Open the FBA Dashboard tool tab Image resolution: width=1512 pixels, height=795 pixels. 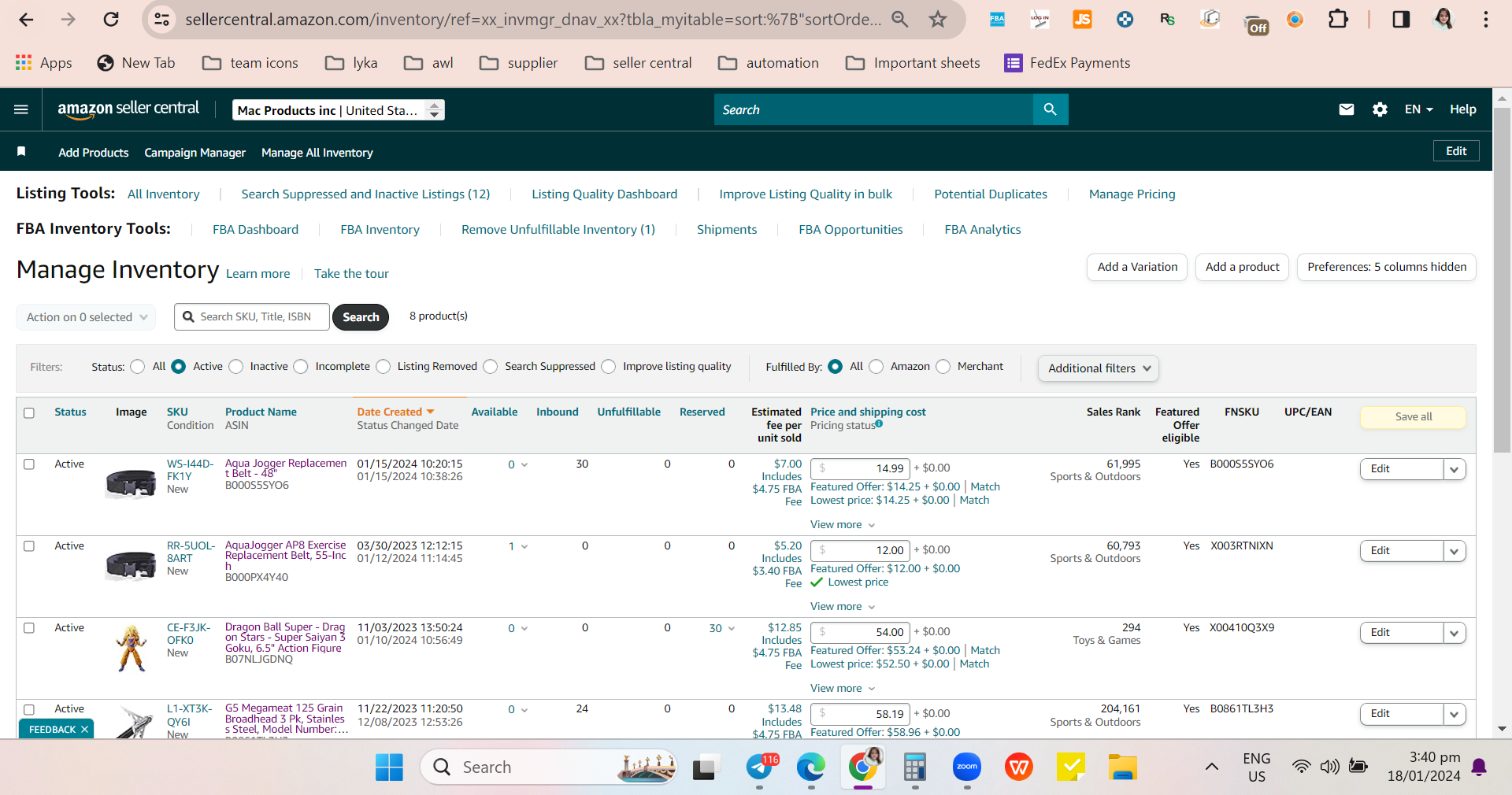tap(255, 230)
